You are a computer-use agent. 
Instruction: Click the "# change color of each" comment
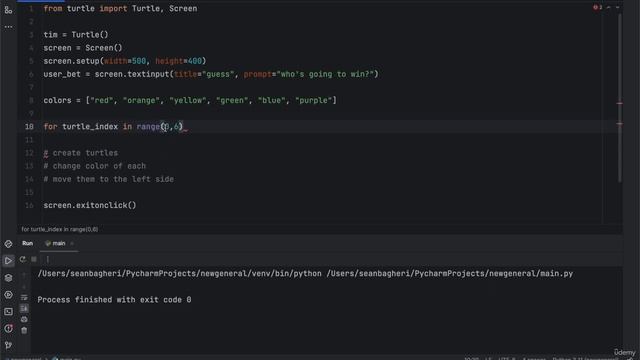(95, 166)
